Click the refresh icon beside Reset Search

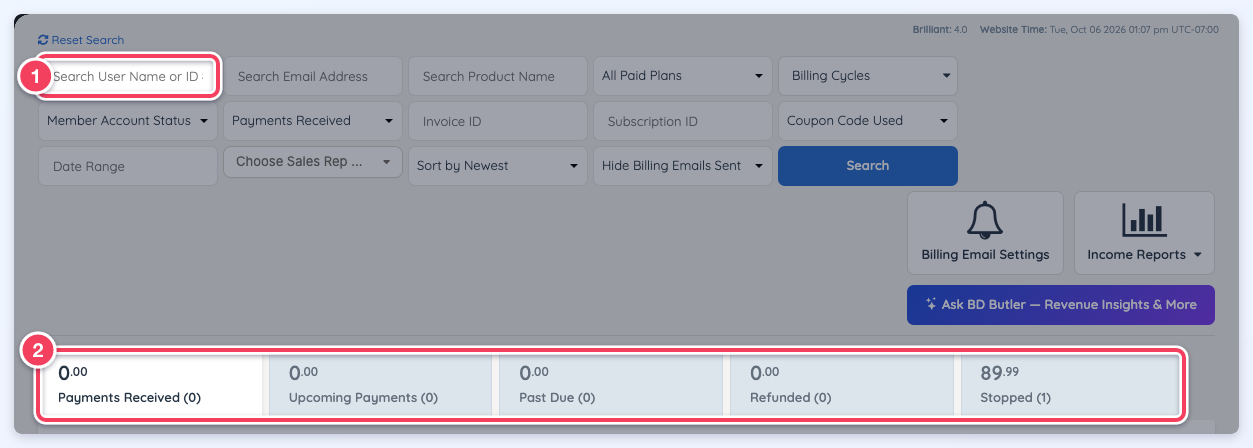pyautogui.click(x=43, y=40)
